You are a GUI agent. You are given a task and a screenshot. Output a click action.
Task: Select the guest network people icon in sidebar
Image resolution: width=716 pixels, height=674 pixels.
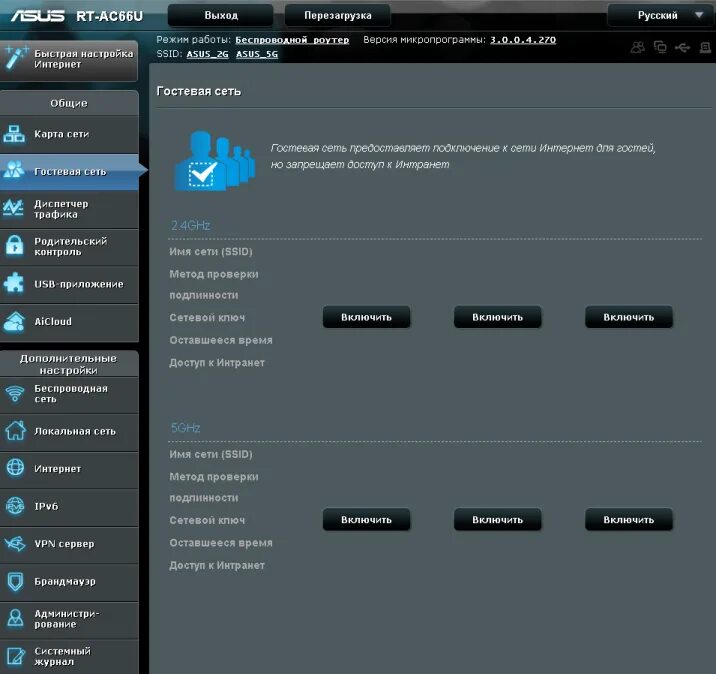tap(14, 170)
